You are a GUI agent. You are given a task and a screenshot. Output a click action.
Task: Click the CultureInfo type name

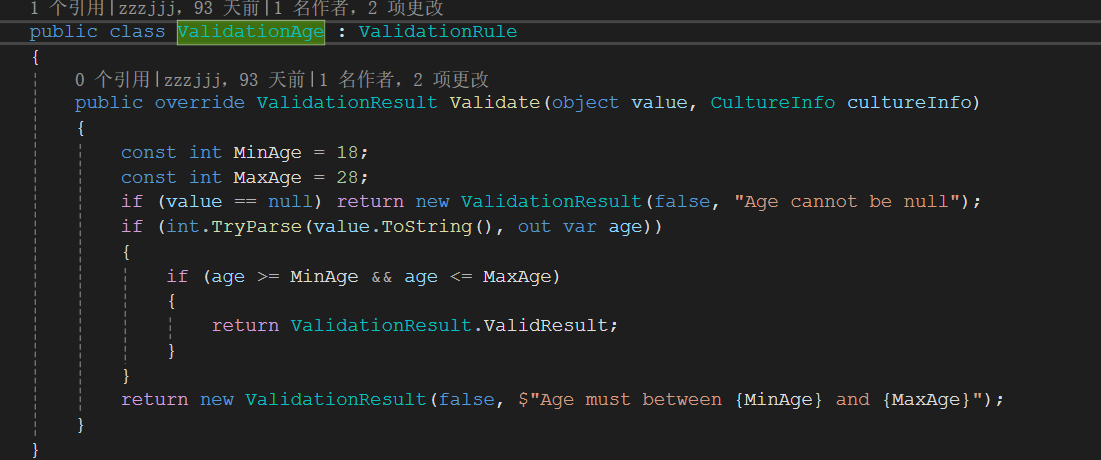click(x=772, y=103)
